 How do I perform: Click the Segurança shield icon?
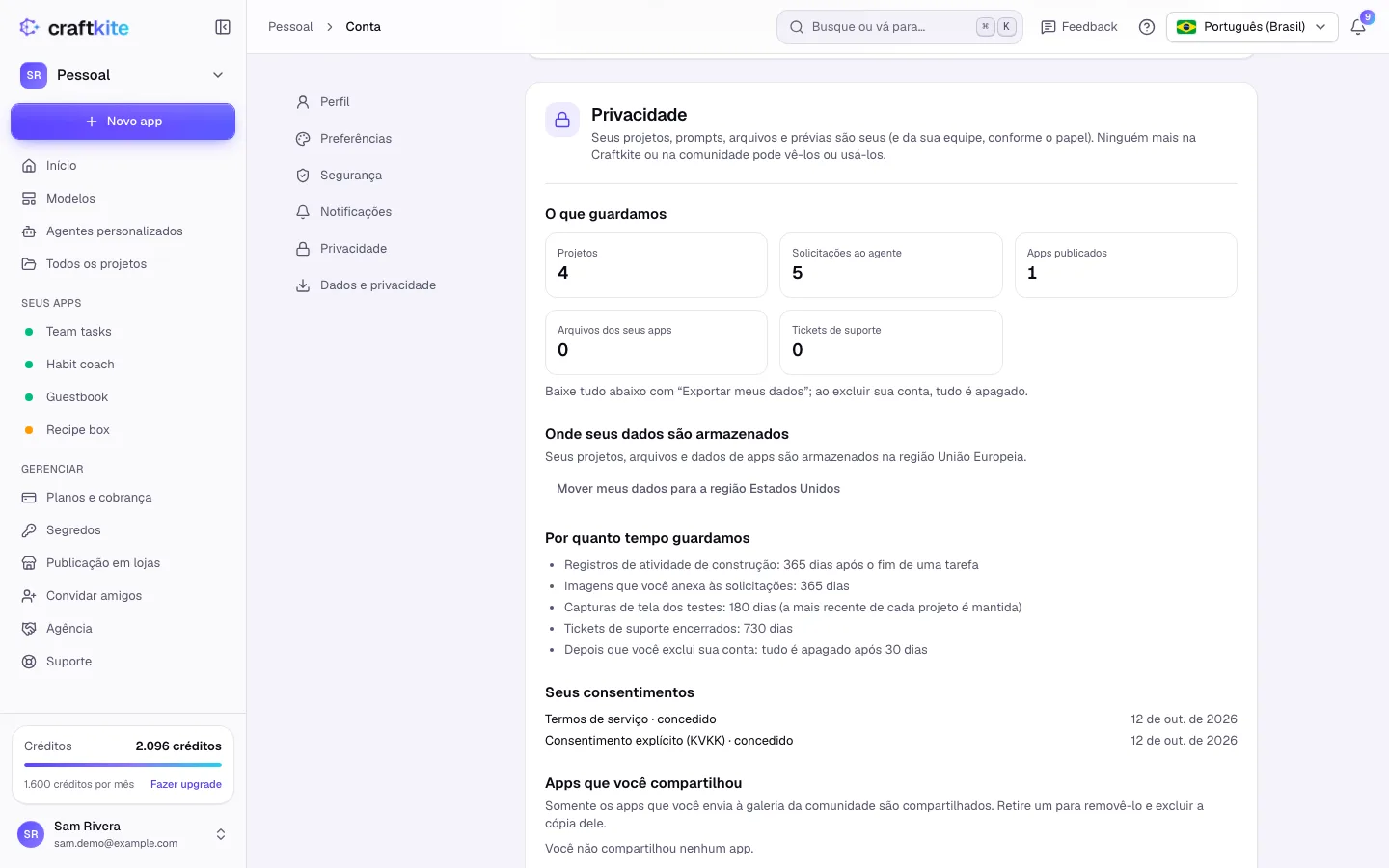point(303,176)
